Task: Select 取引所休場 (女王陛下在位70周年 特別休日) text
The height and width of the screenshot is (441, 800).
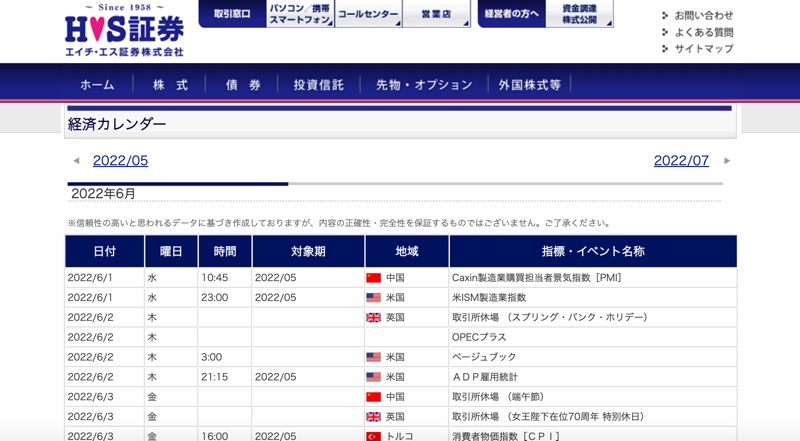Action: click(x=549, y=417)
